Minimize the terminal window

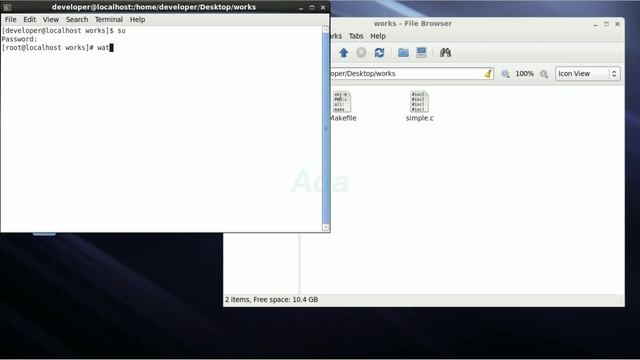click(x=301, y=7)
